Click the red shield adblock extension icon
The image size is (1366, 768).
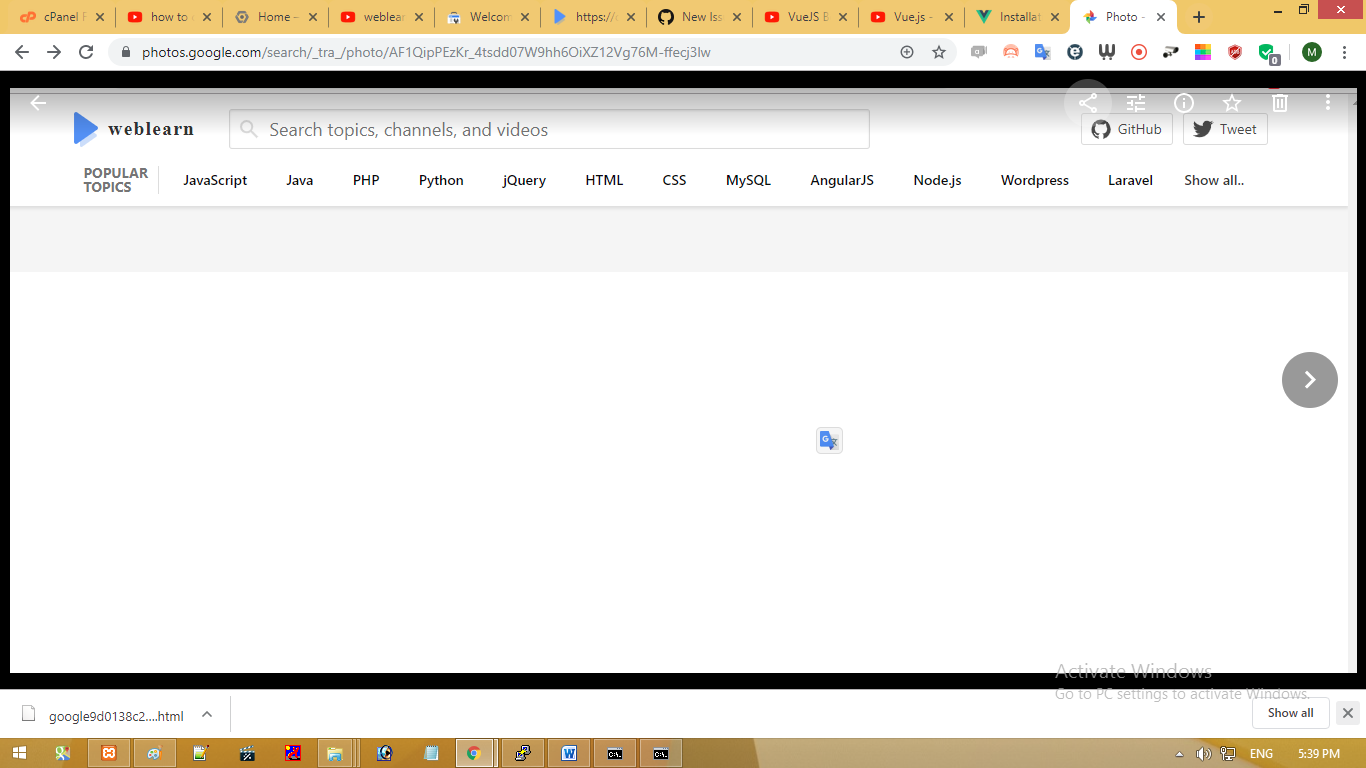click(1235, 52)
